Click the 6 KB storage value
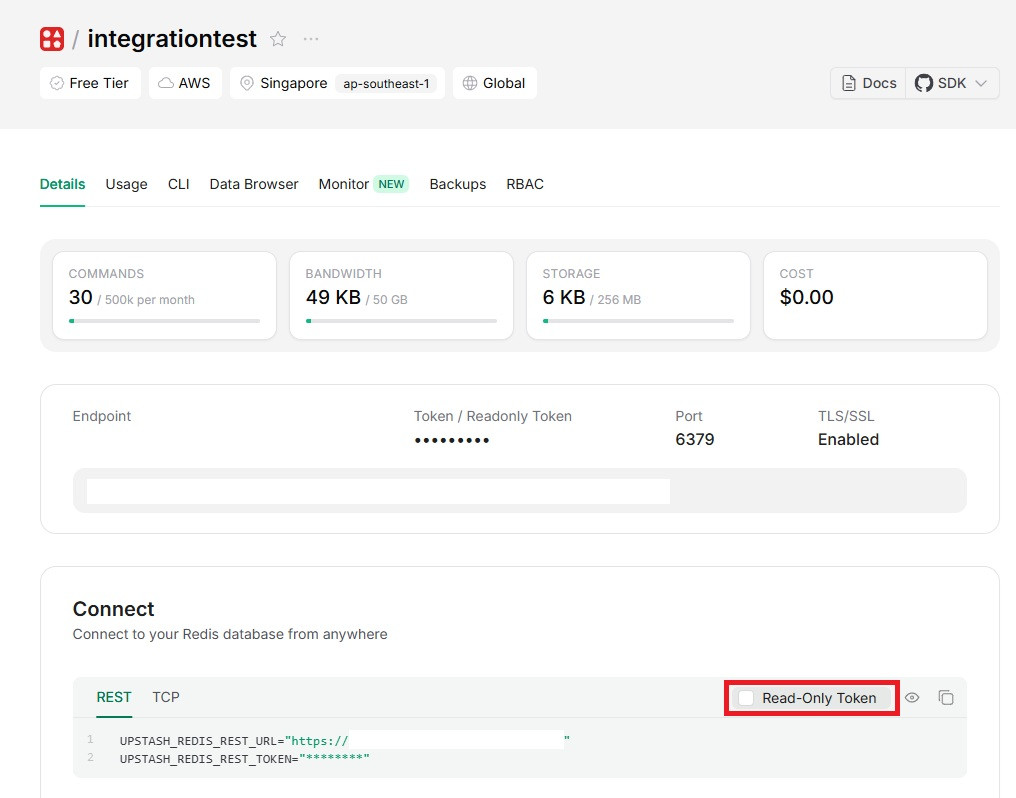1016x798 pixels. [x=564, y=297]
